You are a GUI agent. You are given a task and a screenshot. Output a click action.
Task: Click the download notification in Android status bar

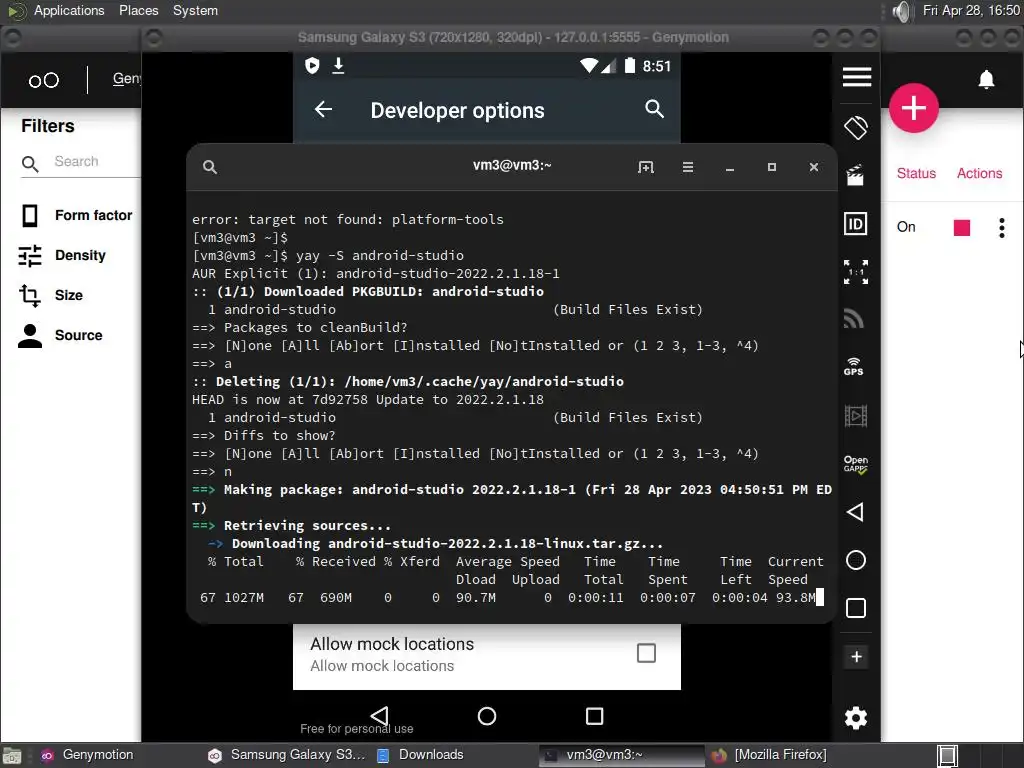[x=338, y=65]
